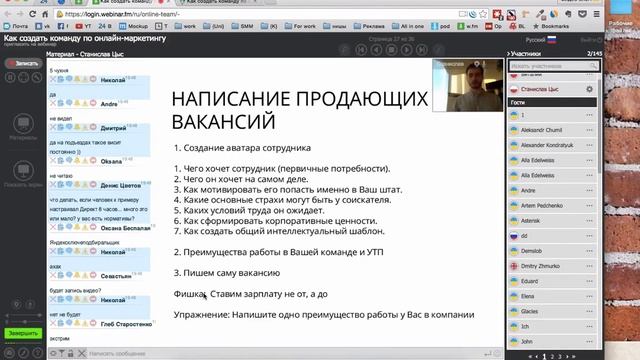Click the Pocket extension icon
The image size is (640, 360).
(x=582, y=14)
